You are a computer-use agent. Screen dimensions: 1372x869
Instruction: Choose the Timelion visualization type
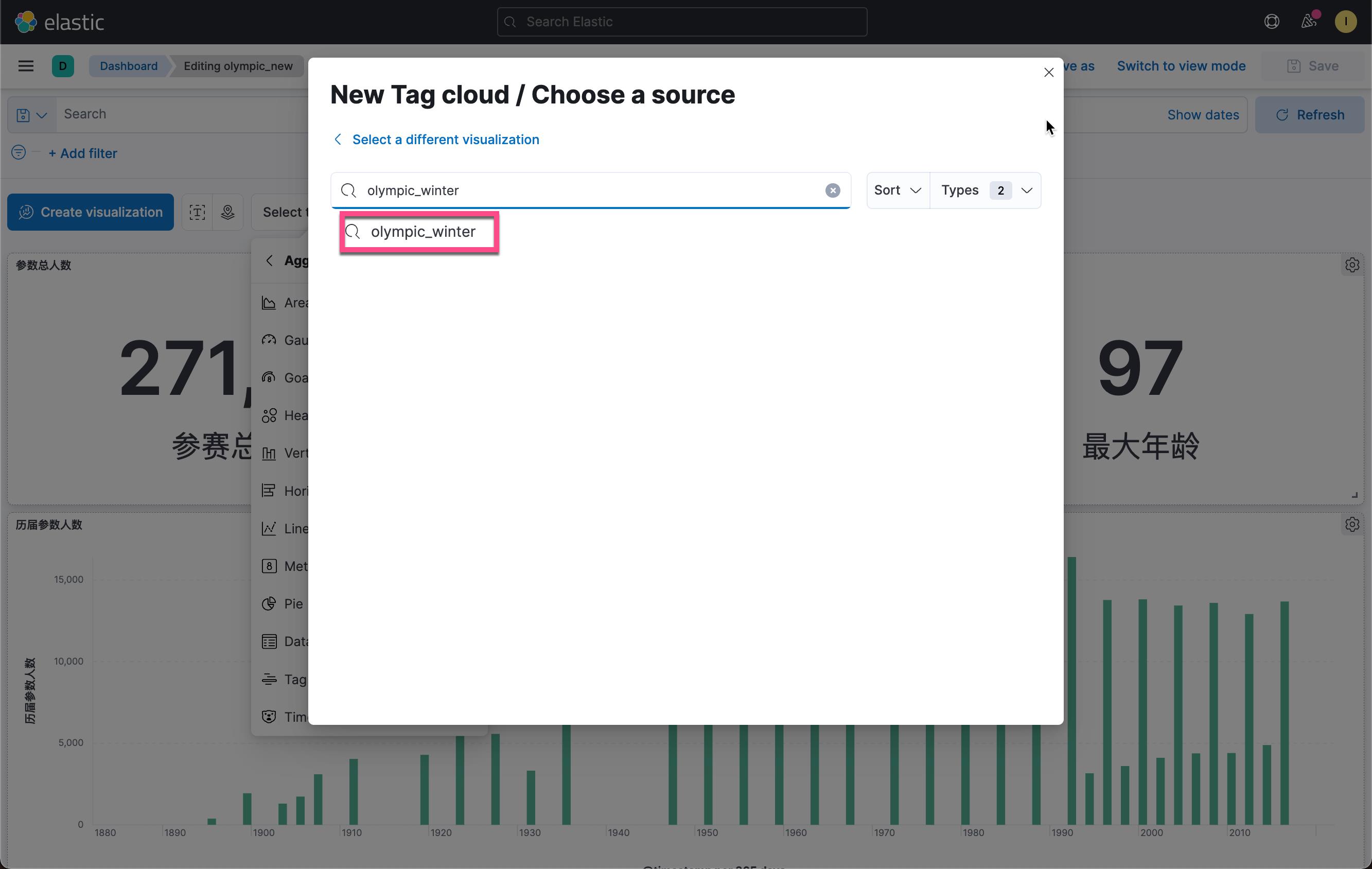[285, 717]
